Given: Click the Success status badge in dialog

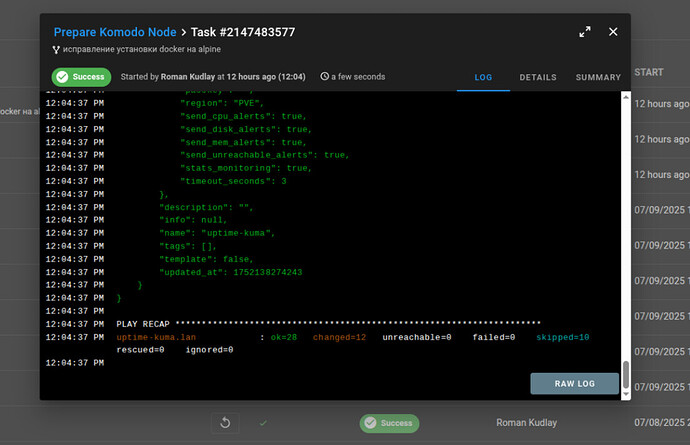Looking at the screenshot, I should (x=81, y=77).
